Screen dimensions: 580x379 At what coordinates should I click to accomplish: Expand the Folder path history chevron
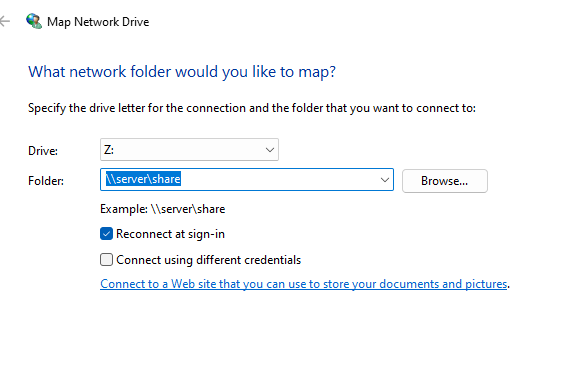[x=385, y=180]
